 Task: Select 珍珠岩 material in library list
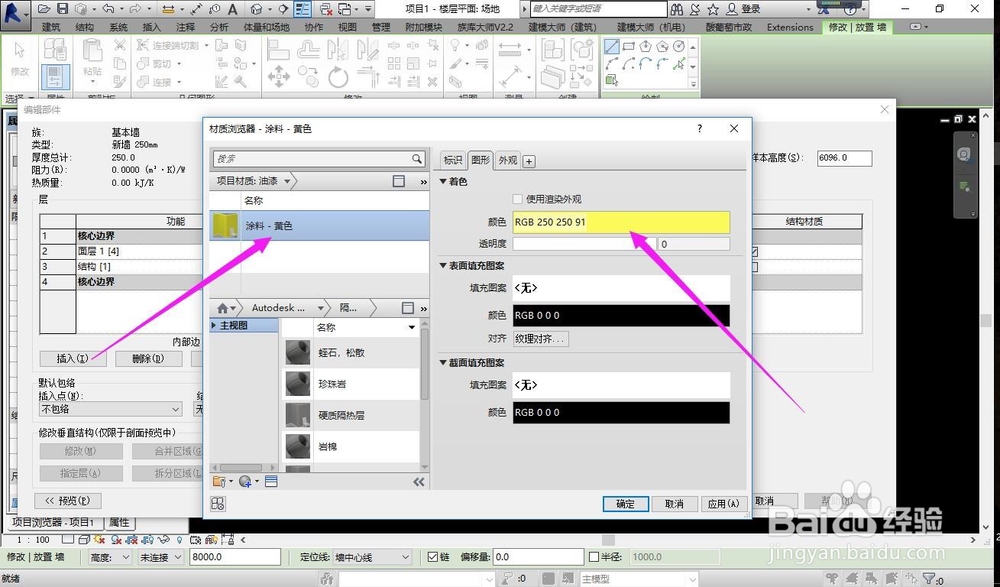(x=351, y=384)
